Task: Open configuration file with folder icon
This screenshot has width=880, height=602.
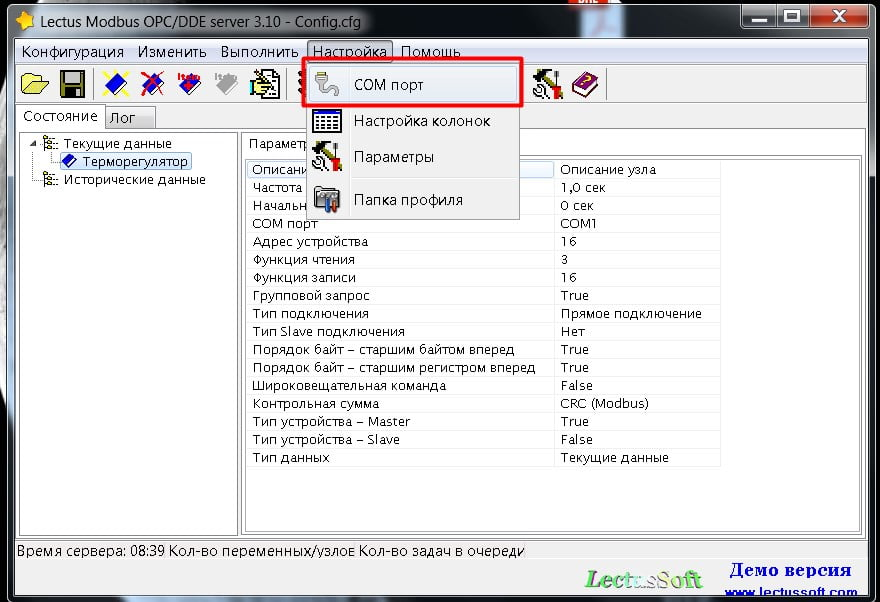Action: [x=35, y=84]
